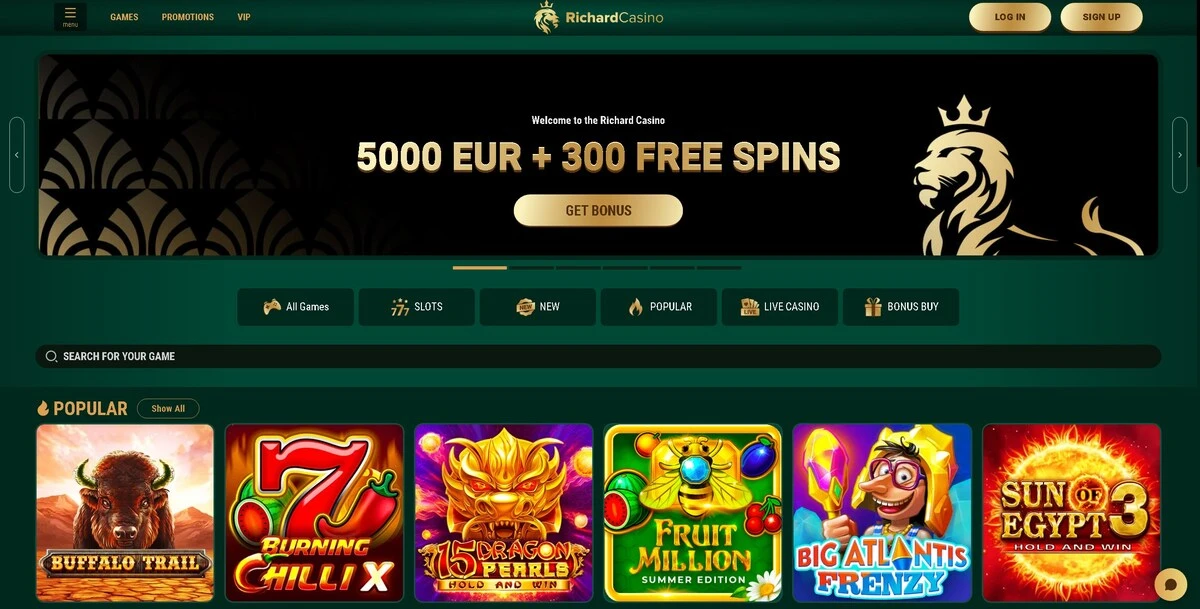Image resolution: width=1200 pixels, height=609 pixels.
Task: Go to previous banner slide arrow
Action: tap(17, 155)
